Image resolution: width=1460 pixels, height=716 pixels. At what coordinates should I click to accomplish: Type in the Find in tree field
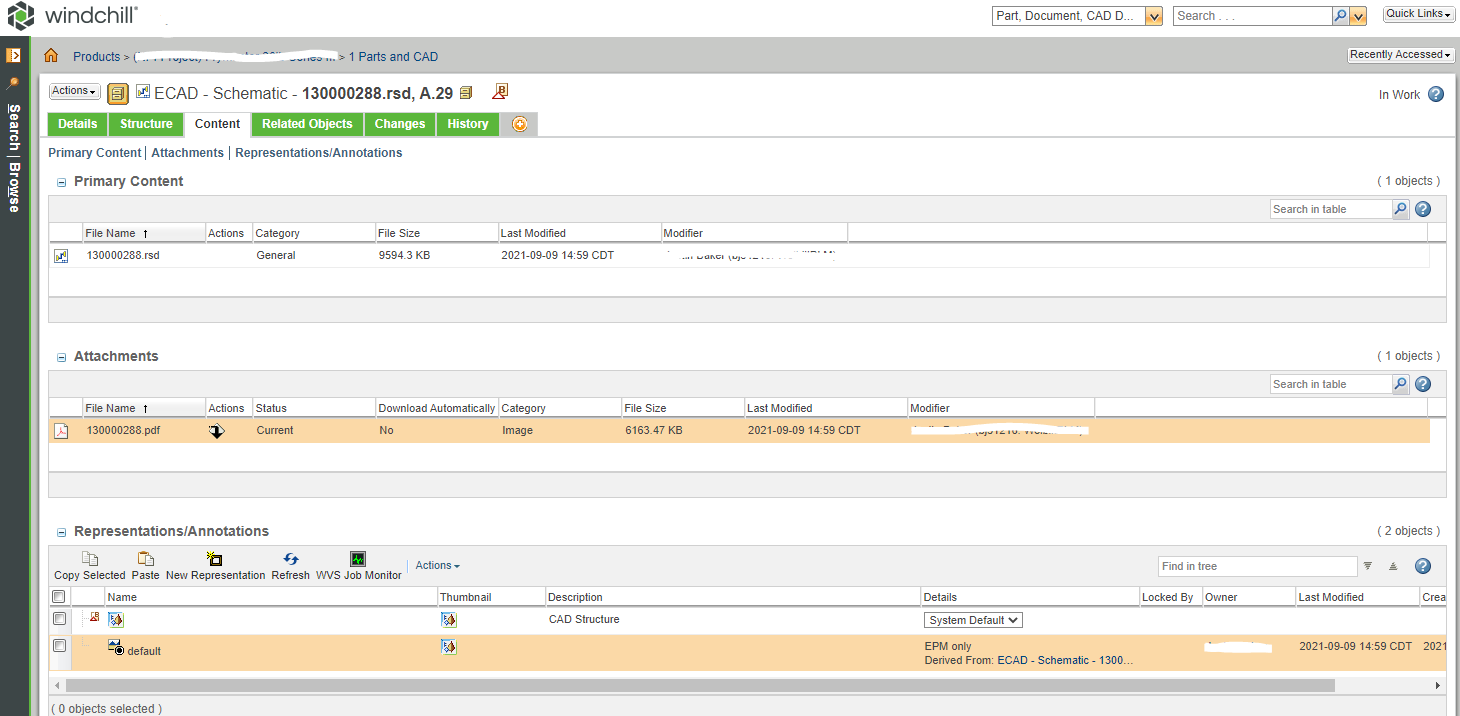pyautogui.click(x=1257, y=566)
